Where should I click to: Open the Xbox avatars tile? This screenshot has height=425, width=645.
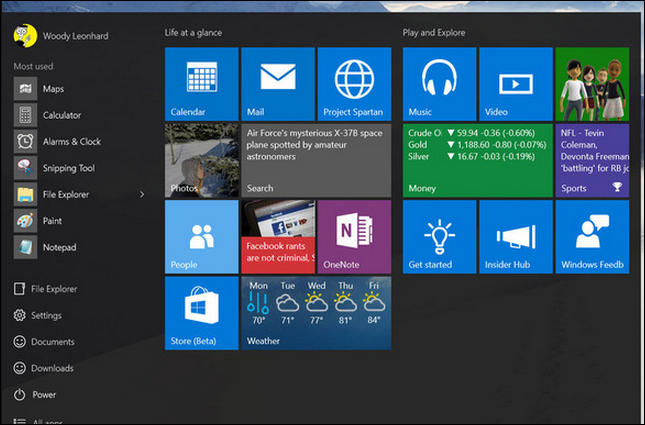click(592, 84)
